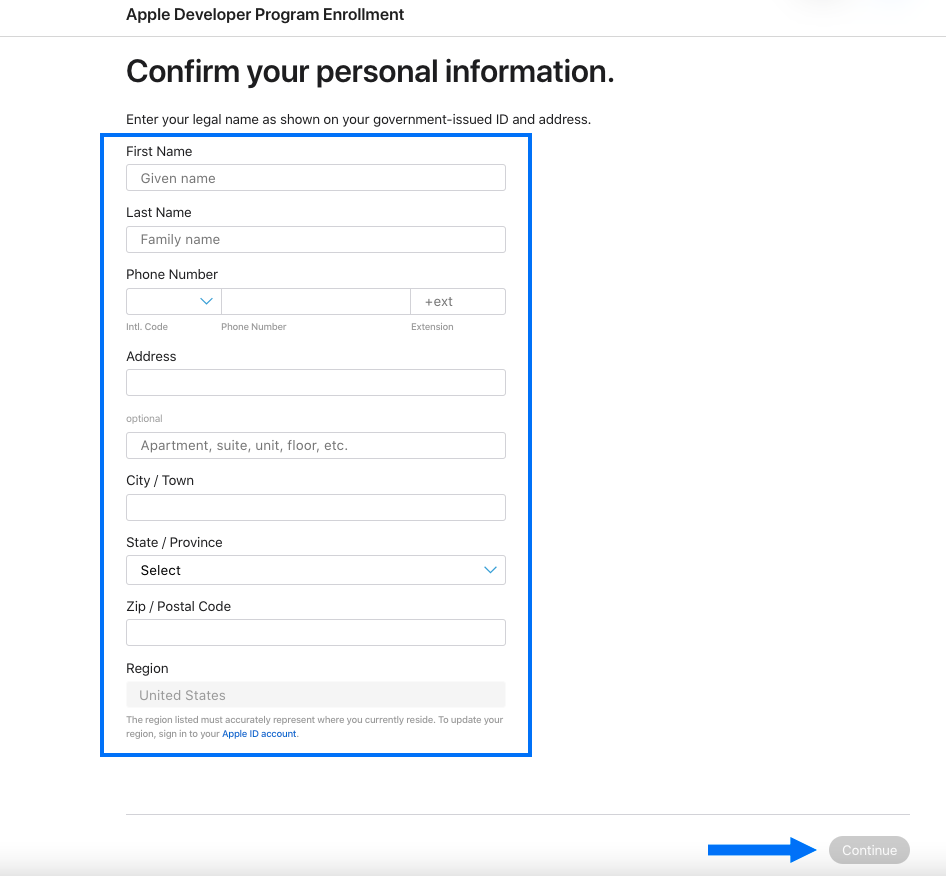Click the main Phone Number input box
Image resolution: width=946 pixels, height=876 pixels.
coord(315,301)
